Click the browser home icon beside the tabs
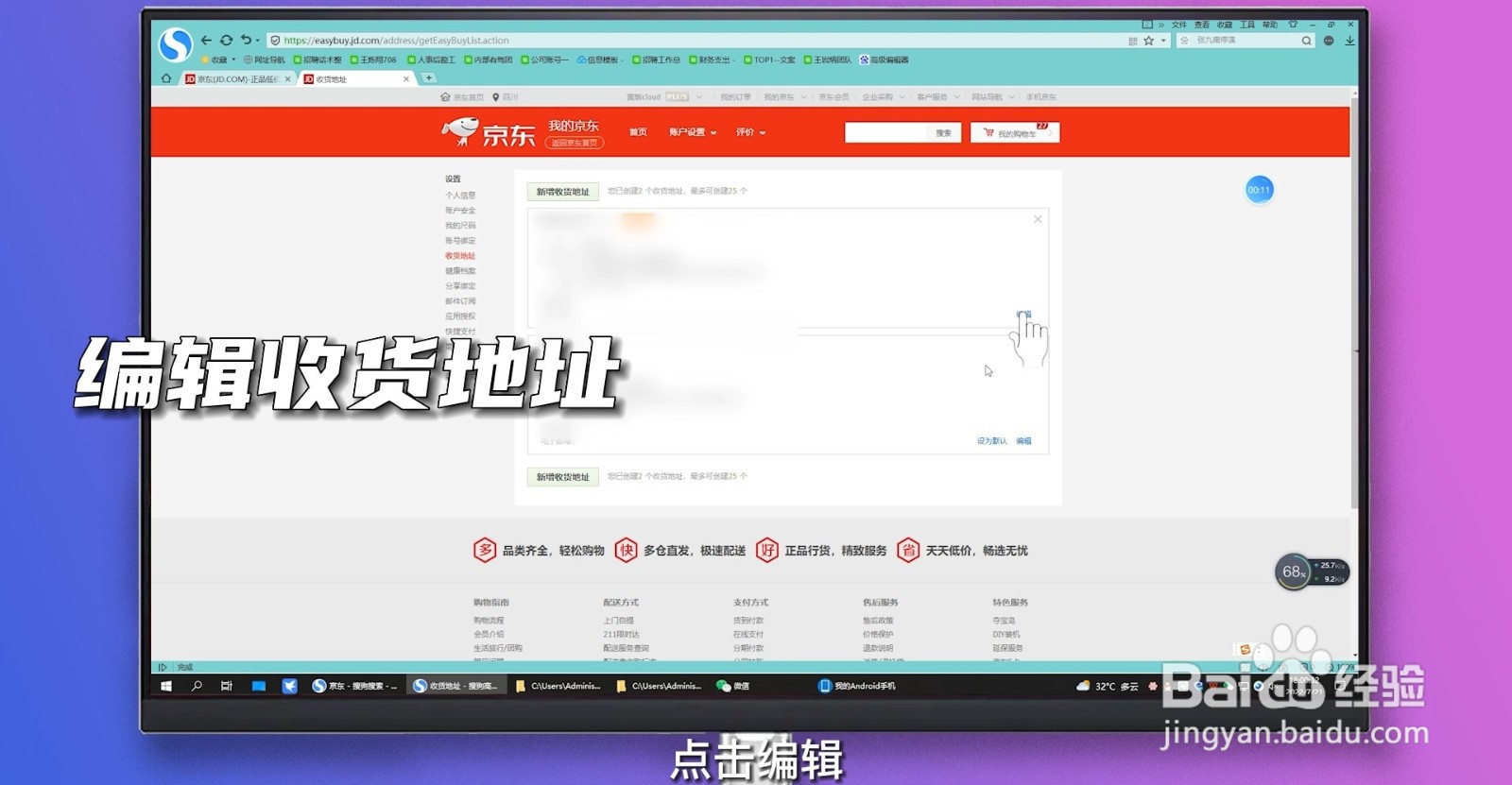 point(166,78)
